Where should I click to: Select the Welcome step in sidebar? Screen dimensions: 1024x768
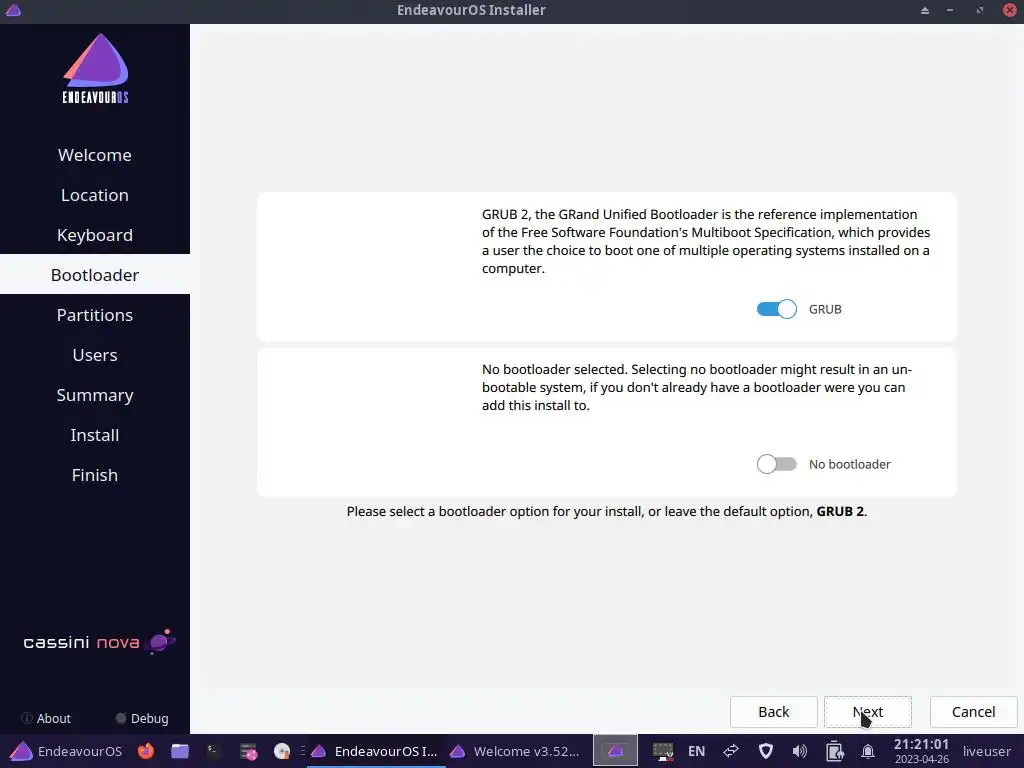95,155
